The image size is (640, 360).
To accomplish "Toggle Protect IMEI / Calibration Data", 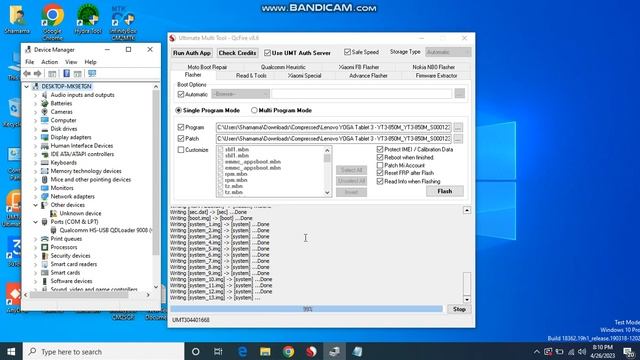I will pyautogui.click(x=380, y=149).
